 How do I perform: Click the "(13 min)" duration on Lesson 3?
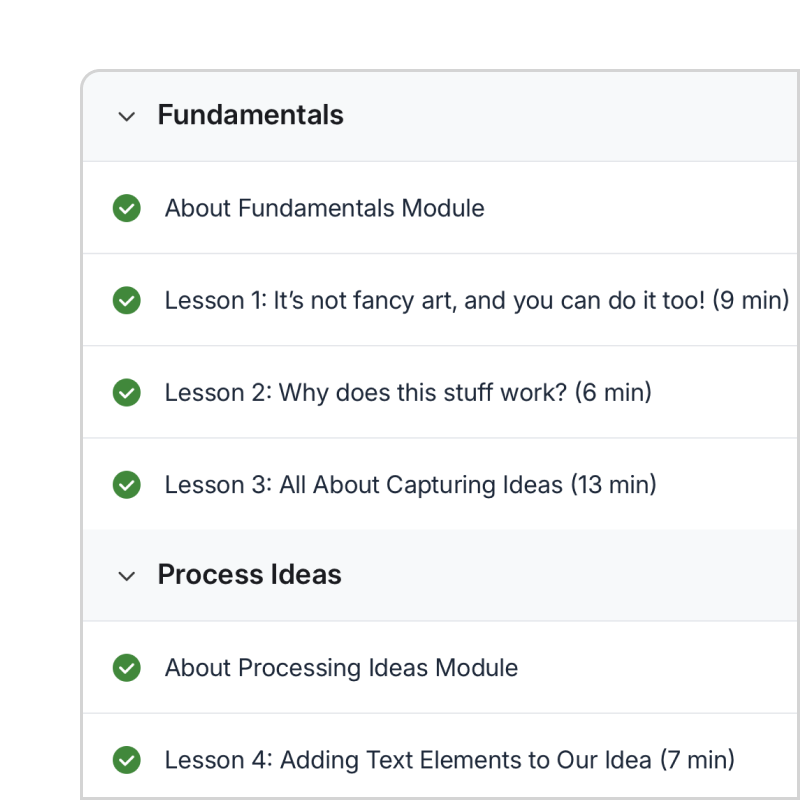pyautogui.click(x=614, y=485)
